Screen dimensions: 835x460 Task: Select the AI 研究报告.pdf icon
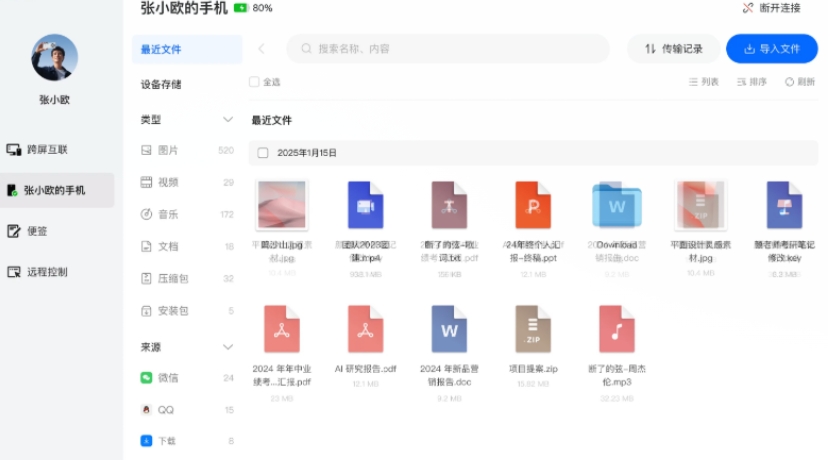(365, 329)
